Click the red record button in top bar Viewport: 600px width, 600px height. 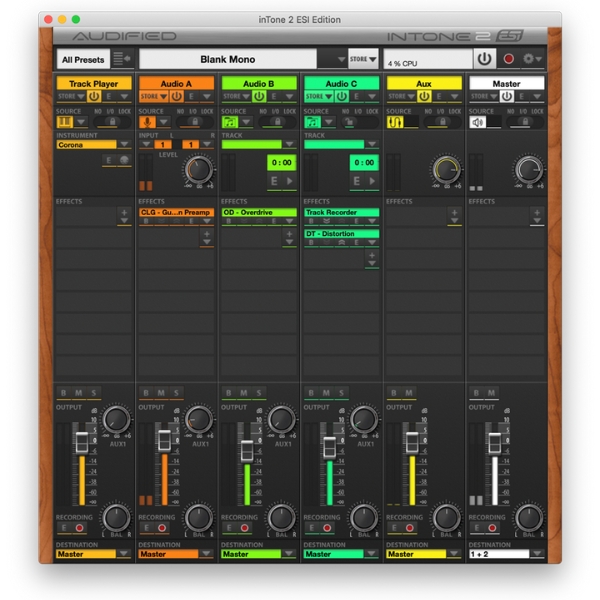tap(509, 59)
